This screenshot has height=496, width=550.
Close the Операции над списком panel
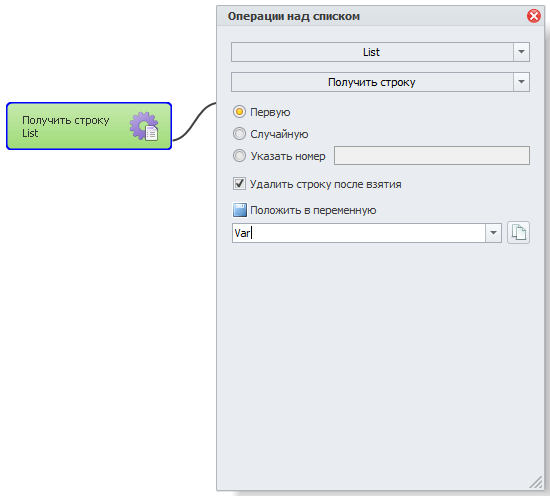[534, 16]
